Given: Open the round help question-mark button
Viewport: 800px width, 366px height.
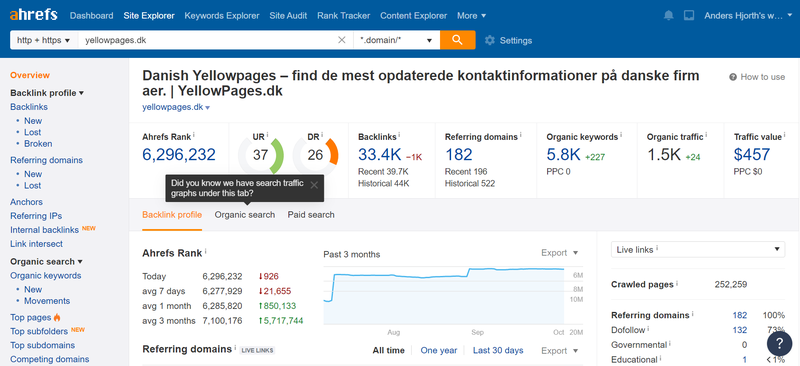Looking at the screenshot, I should (x=779, y=343).
